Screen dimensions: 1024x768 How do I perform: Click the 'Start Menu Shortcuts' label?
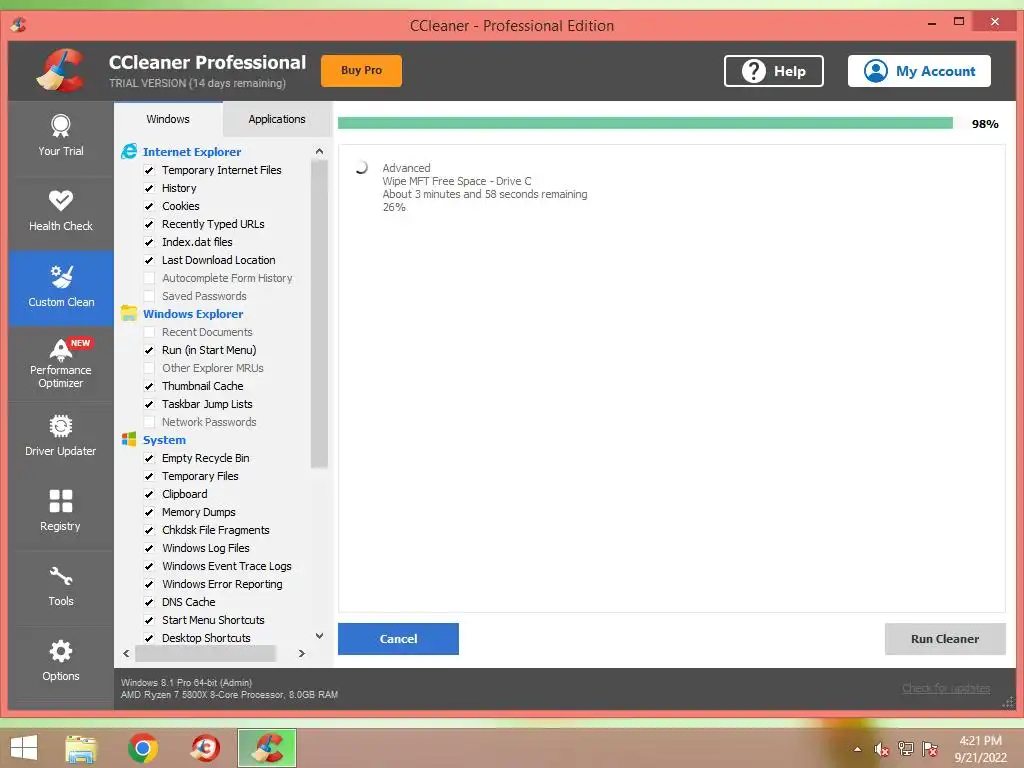click(x=213, y=620)
